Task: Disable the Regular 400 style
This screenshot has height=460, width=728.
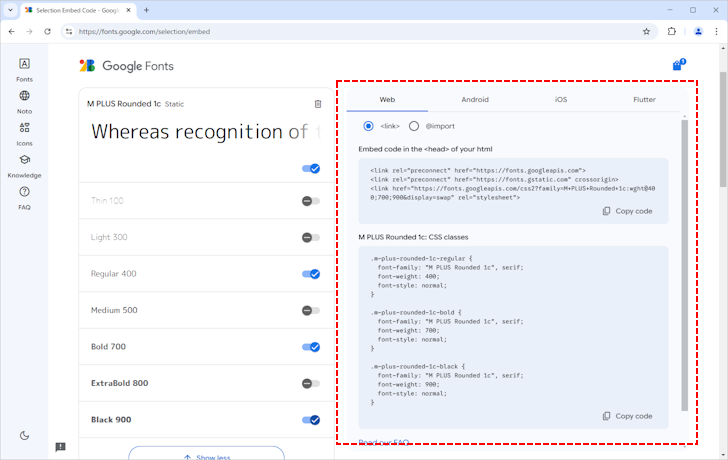Action: coord(311,274)
